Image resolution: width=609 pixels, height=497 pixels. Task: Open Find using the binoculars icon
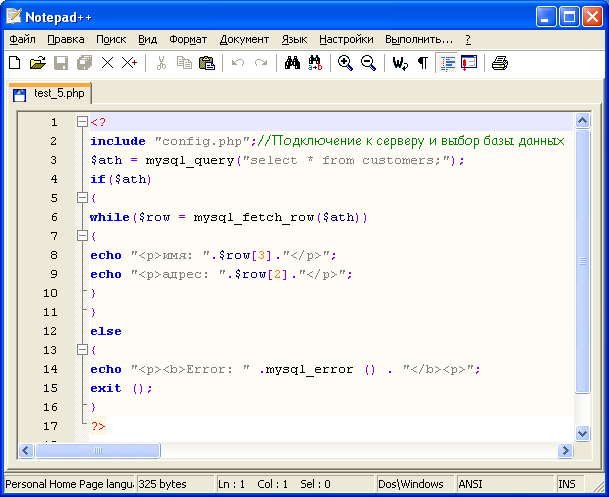pyautogui.click(x=293, y=63)
